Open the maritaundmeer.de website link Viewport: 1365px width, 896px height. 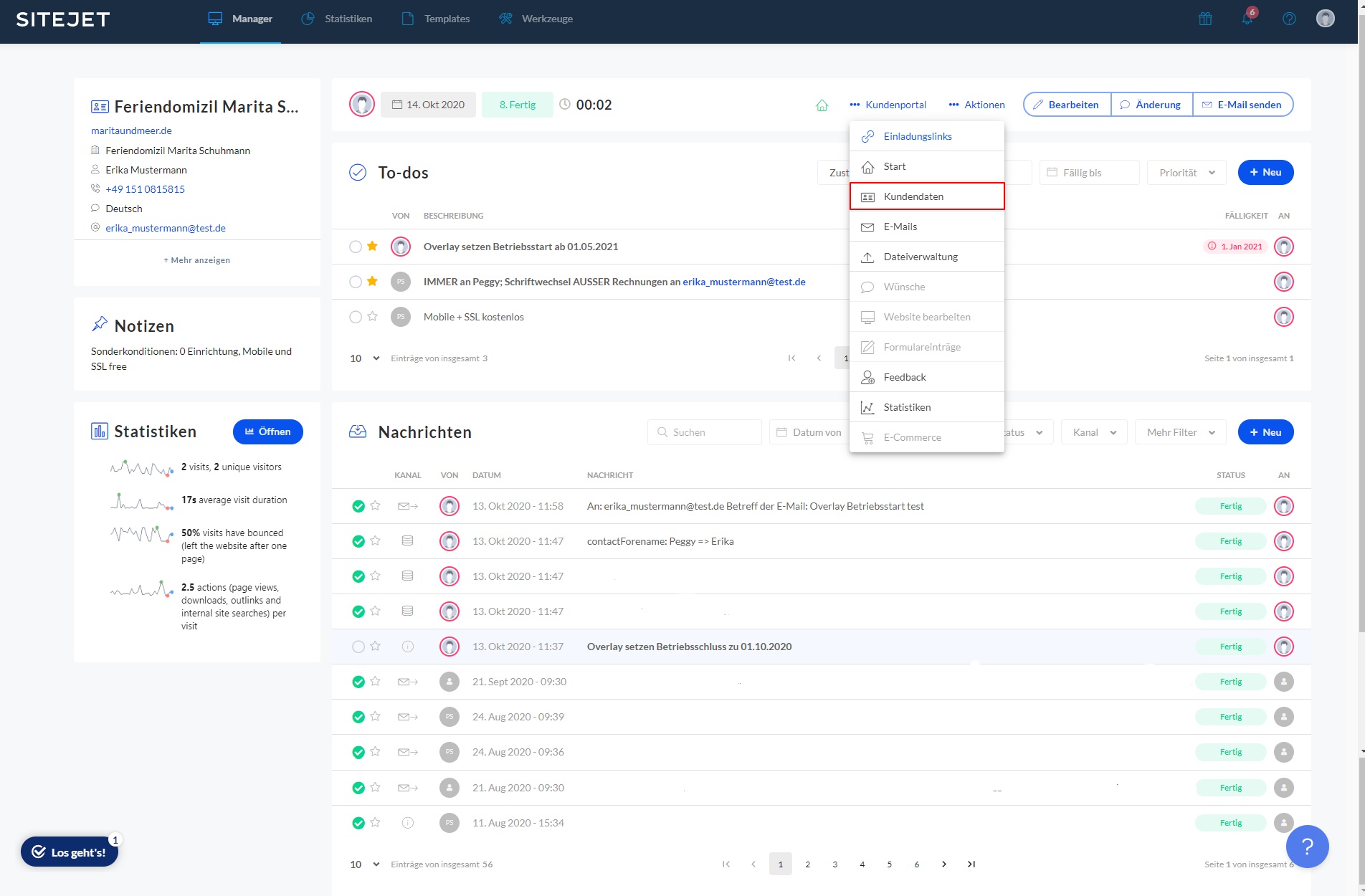[x=131, y=130]
